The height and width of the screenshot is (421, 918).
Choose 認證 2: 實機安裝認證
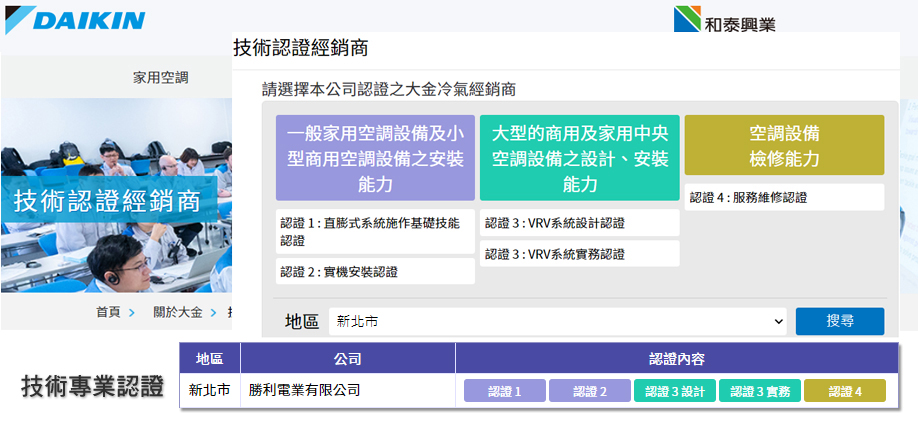pyautogui.click(x=375, y=272)
